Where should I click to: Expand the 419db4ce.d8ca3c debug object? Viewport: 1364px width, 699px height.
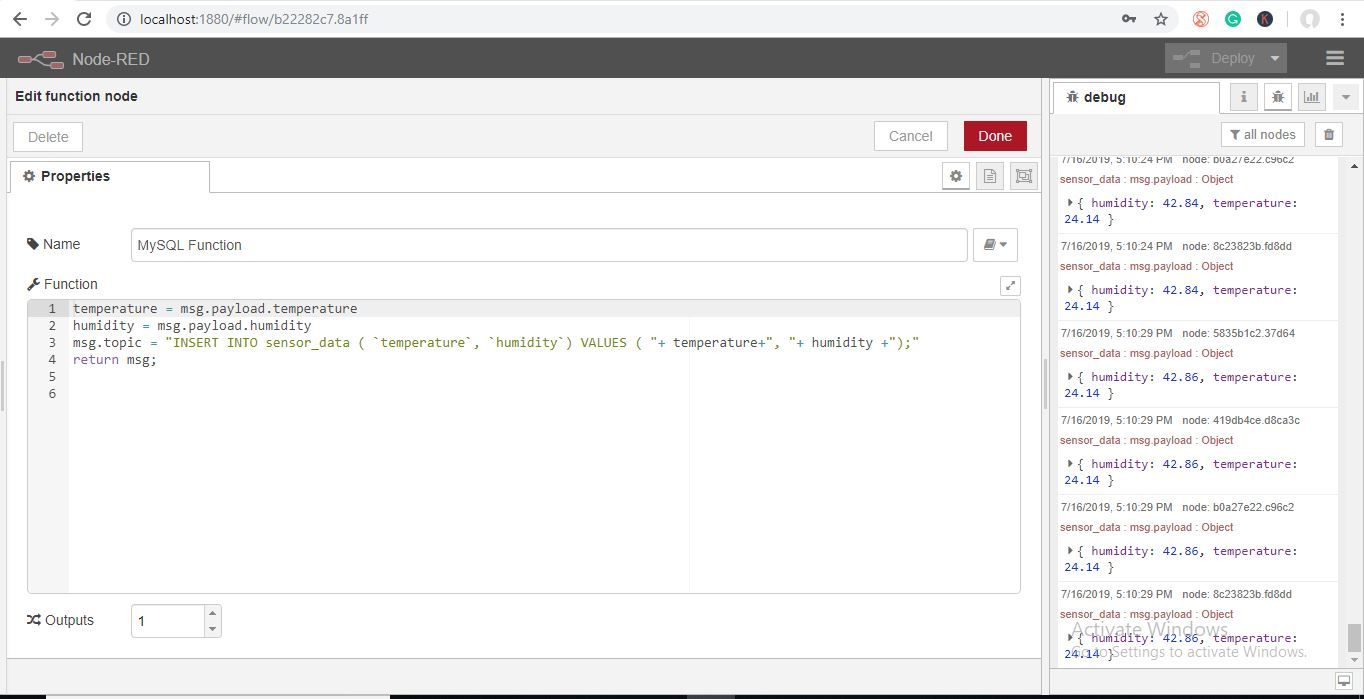point(1070,464)
